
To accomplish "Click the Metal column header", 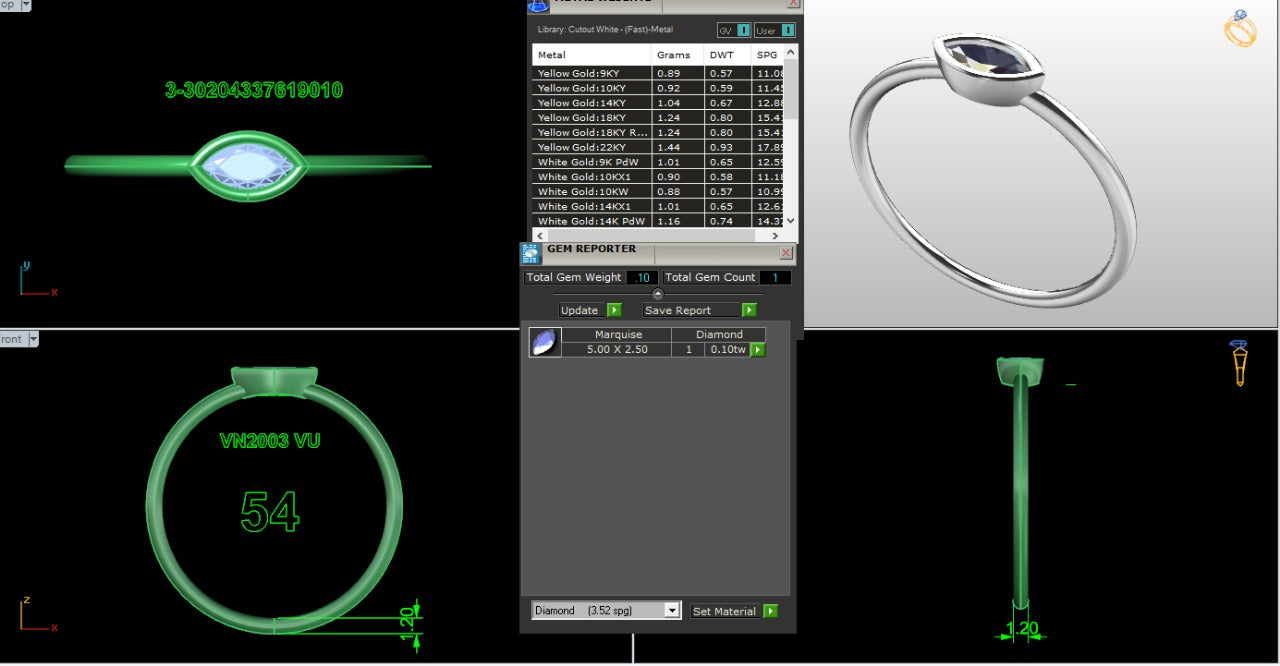I will pyautogui.click(x=592, y=55).
